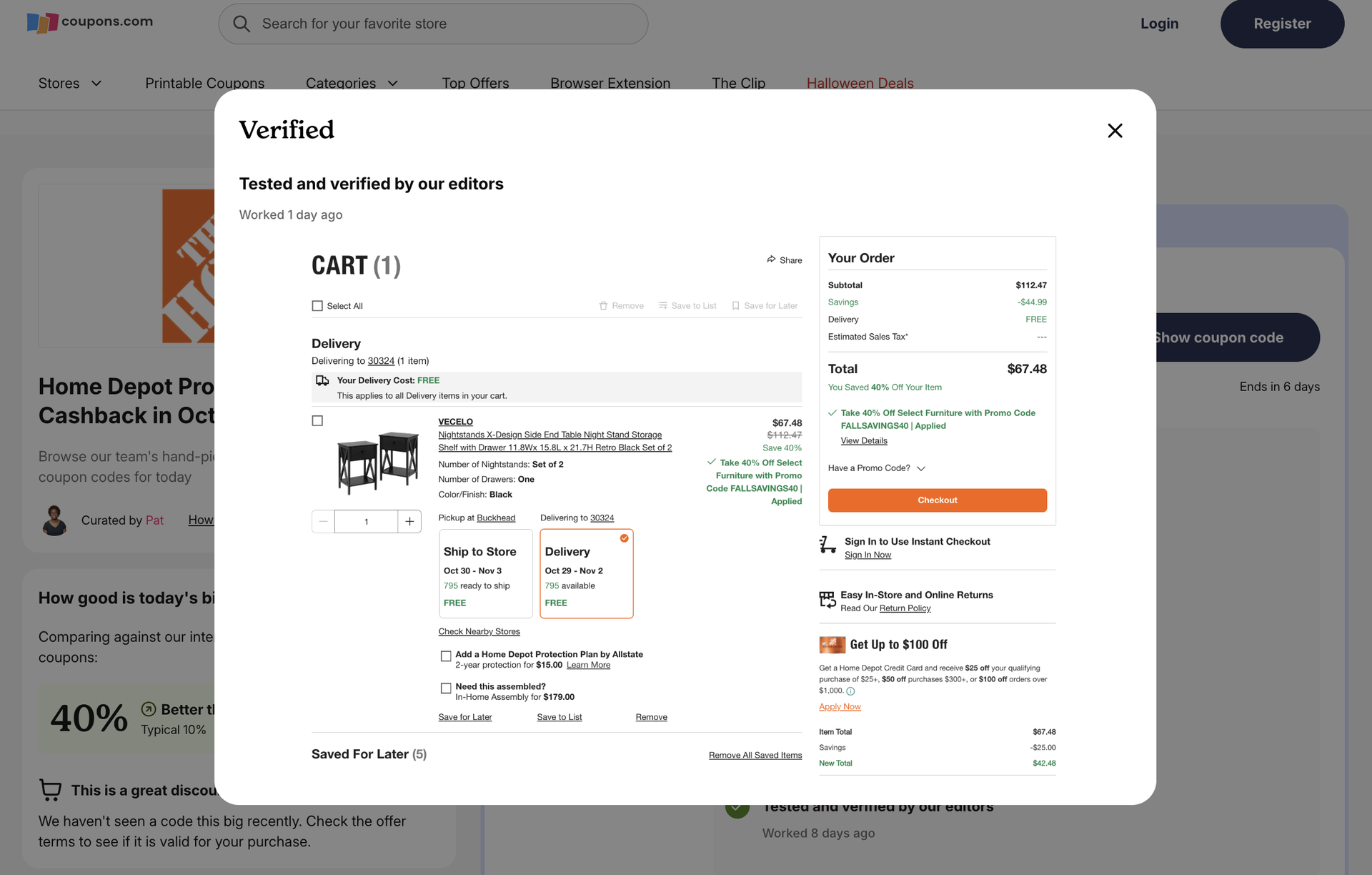Check the Need this assembled checkbox
Viewport: 1372px width, 875px height.
446,688
